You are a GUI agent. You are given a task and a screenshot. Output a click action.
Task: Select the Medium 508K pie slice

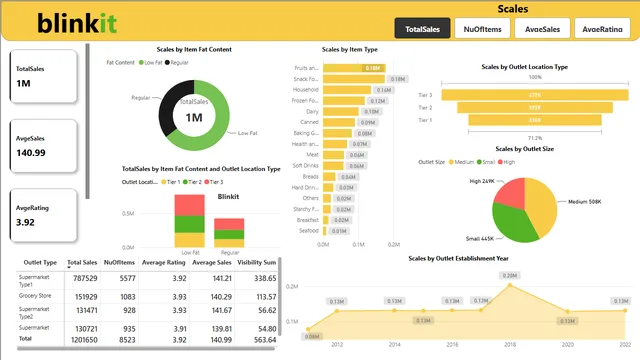coord(543,206)
